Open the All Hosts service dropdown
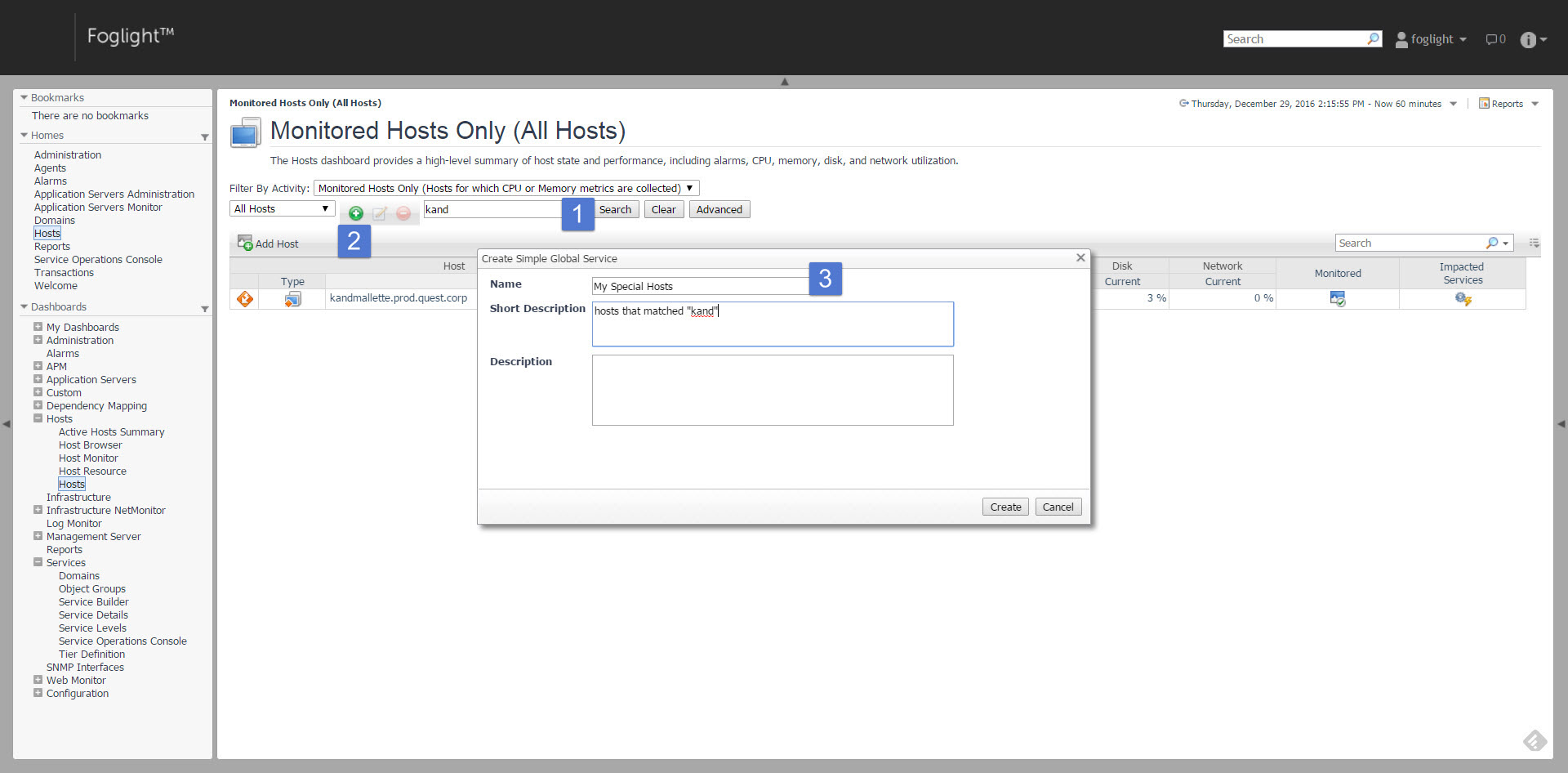Image resolution: width=1568 pixels, height=773 pixels. click(x=283, y=209)
